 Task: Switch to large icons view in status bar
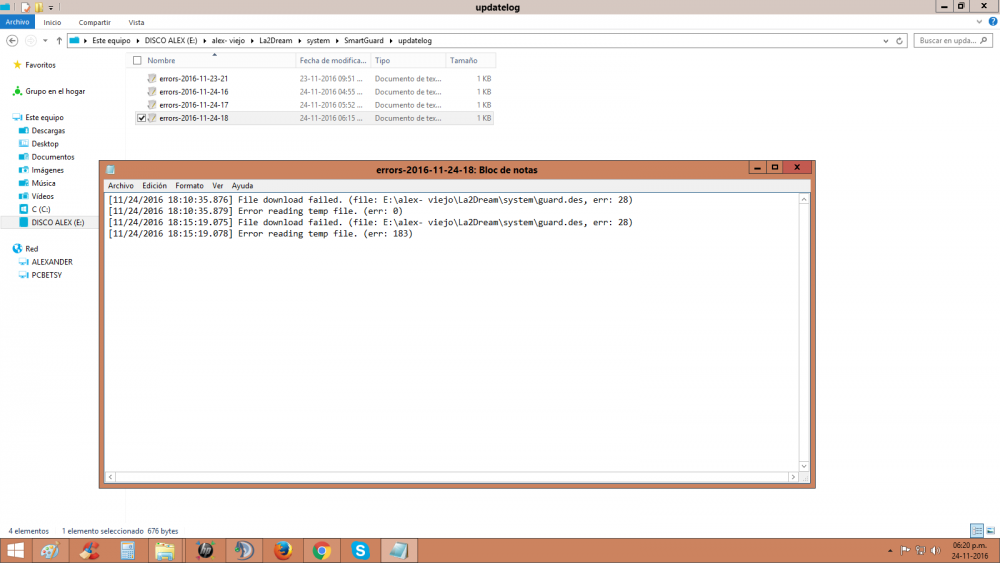tap(989, 530)
